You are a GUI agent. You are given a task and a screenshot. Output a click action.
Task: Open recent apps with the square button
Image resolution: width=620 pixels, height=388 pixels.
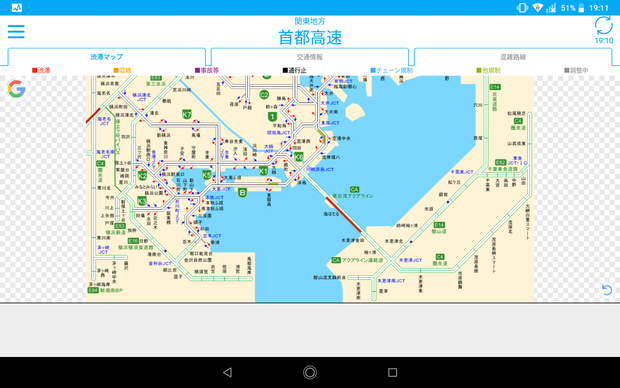(392, 372)
